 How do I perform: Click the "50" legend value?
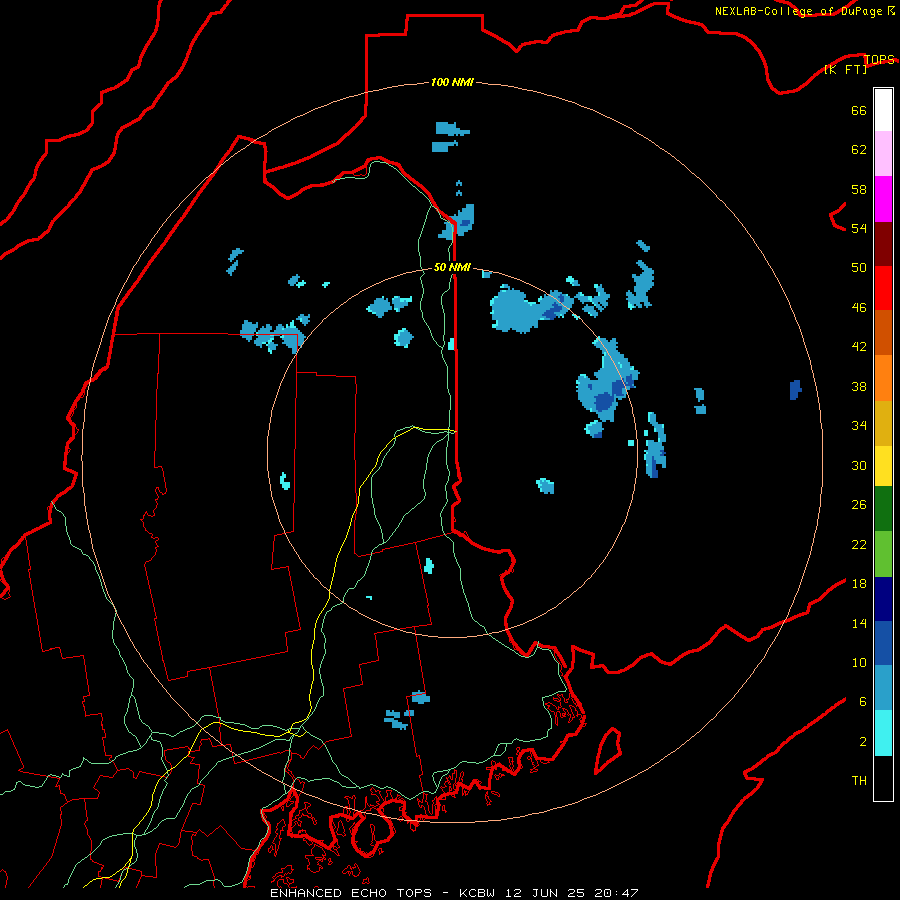[859, 267]
